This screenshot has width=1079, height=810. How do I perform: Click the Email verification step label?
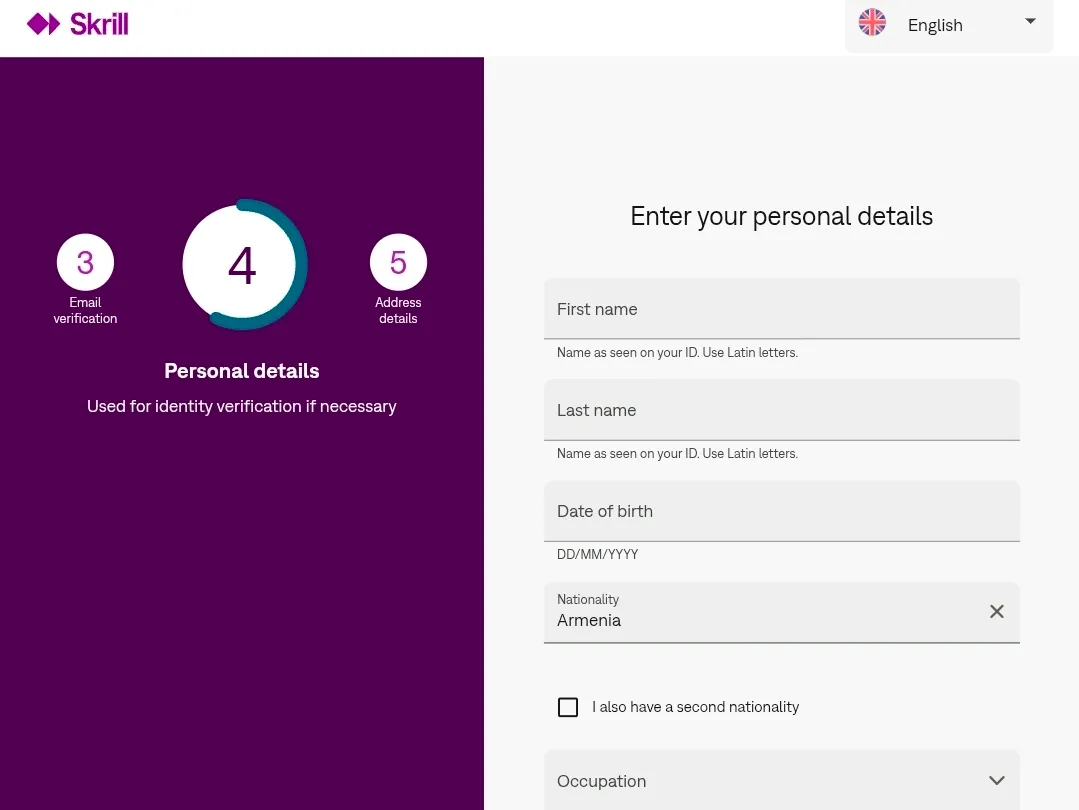(x=85, y=310)
